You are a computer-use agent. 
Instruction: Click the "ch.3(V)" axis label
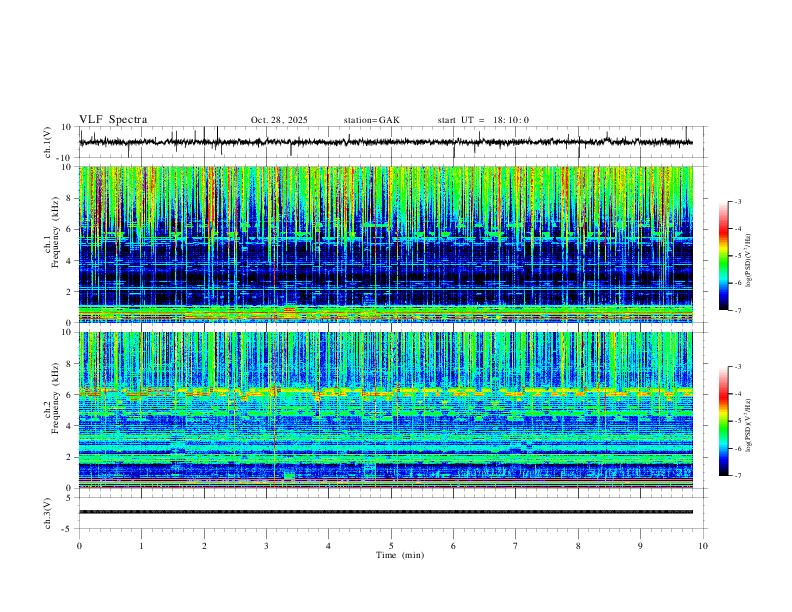click(x=48, y=514)
